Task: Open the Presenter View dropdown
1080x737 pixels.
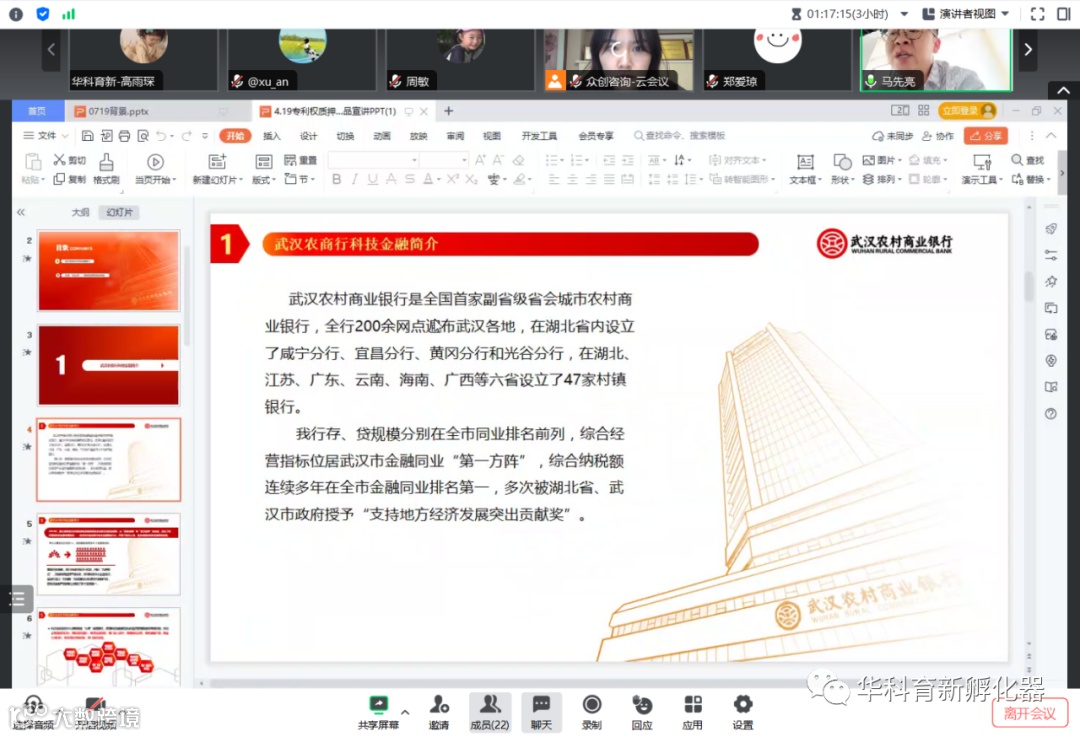Action: point(965,14)
